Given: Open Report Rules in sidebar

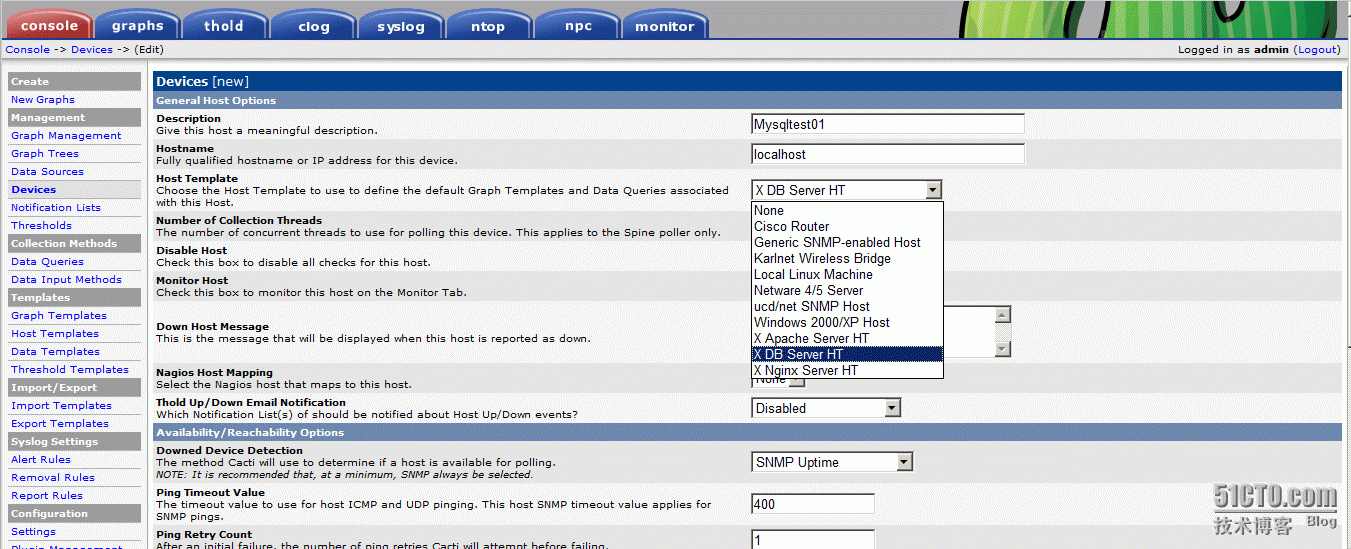Looking at the screenshot, I should point(47,495).
